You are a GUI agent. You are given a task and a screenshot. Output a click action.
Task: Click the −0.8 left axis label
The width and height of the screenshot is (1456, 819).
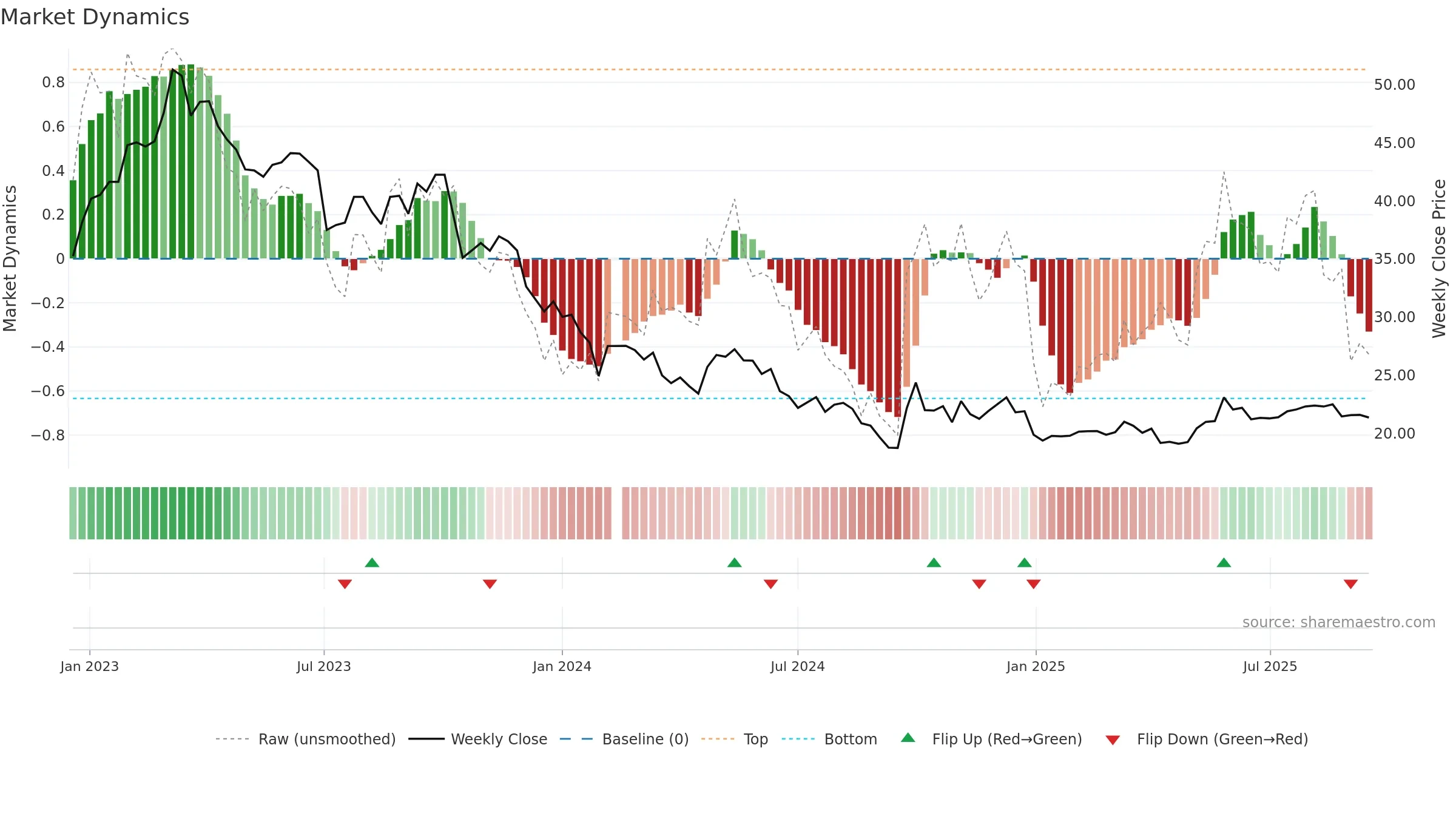pos(48,436)
